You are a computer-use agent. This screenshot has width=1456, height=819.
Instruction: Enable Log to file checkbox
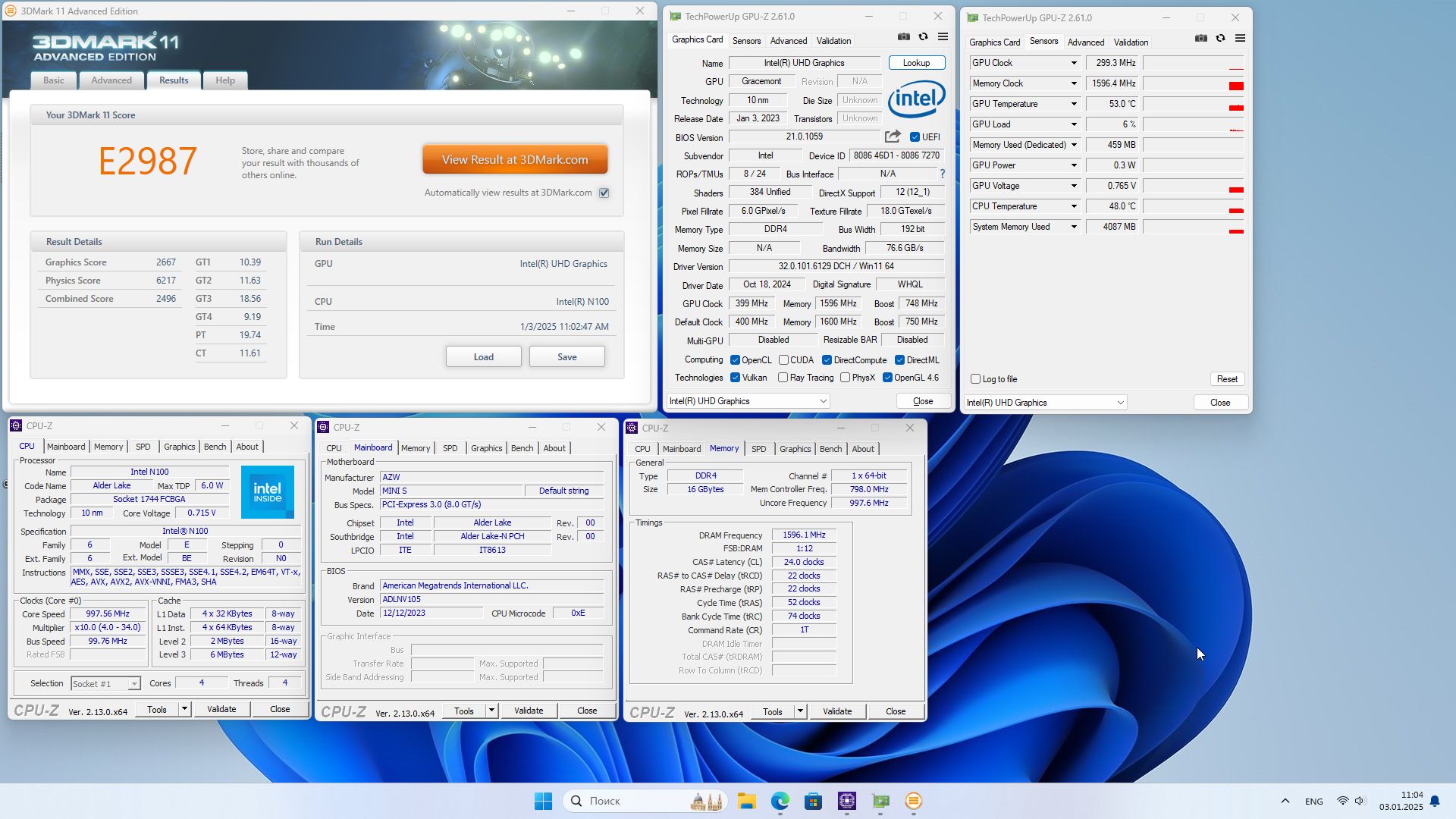tap(975, 379)
